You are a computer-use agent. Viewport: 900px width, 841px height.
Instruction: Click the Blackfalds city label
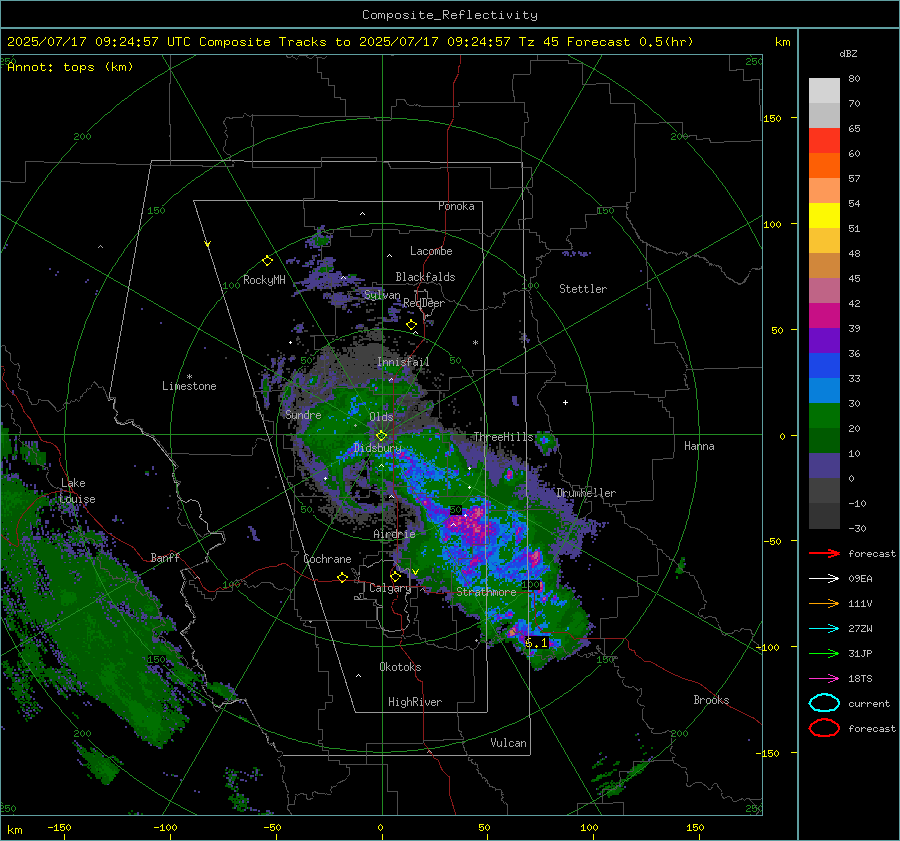pyautogui.click(x=425, y=277)
